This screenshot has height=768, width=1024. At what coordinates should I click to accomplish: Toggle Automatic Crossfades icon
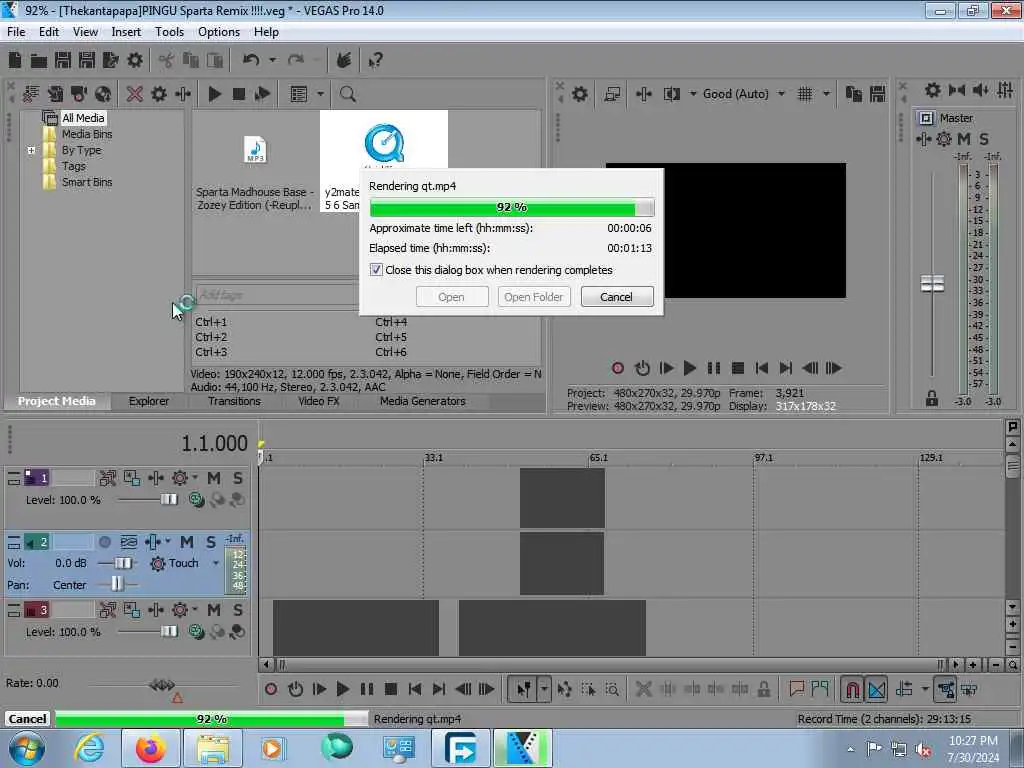pos(876,689)
